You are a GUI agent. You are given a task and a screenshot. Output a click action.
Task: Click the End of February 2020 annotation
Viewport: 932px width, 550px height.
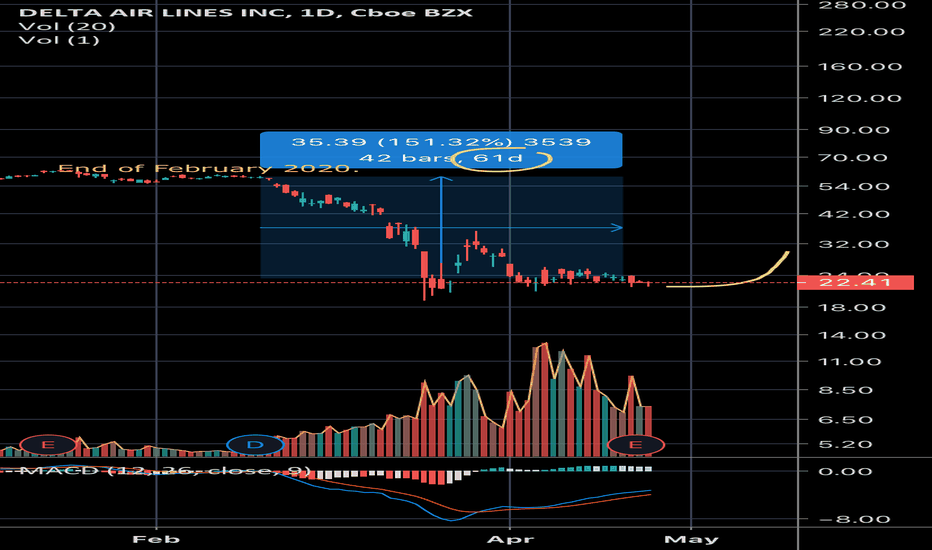coord(208,168)
